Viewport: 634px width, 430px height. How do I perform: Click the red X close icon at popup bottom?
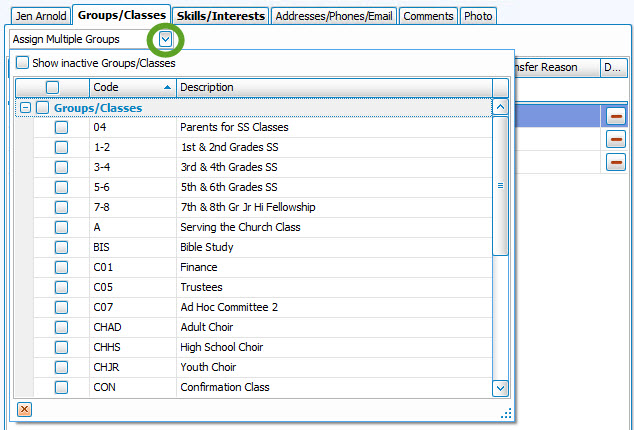click(25, 409)
